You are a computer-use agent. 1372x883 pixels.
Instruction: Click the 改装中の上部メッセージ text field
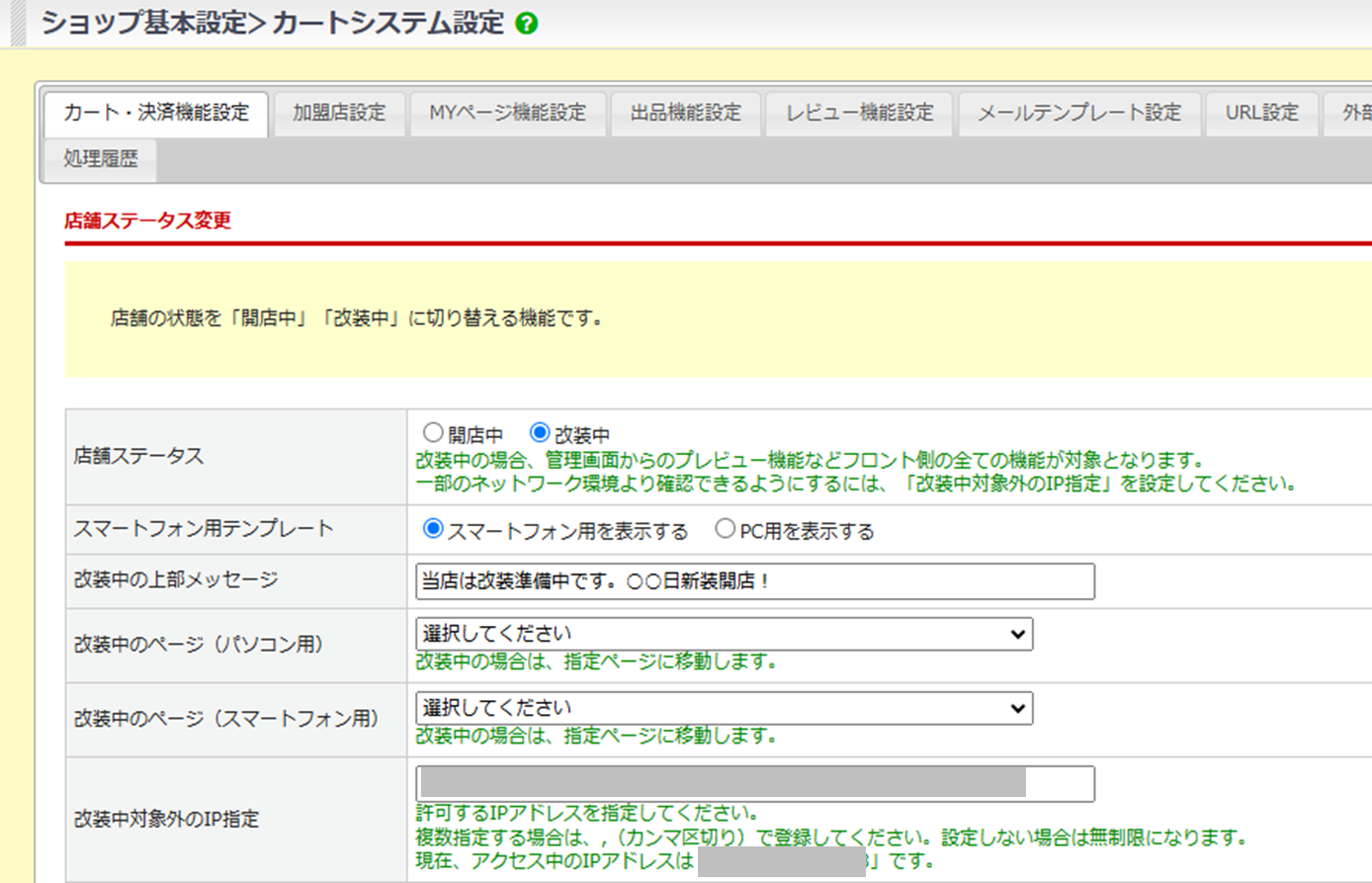(x=754, y=581)
